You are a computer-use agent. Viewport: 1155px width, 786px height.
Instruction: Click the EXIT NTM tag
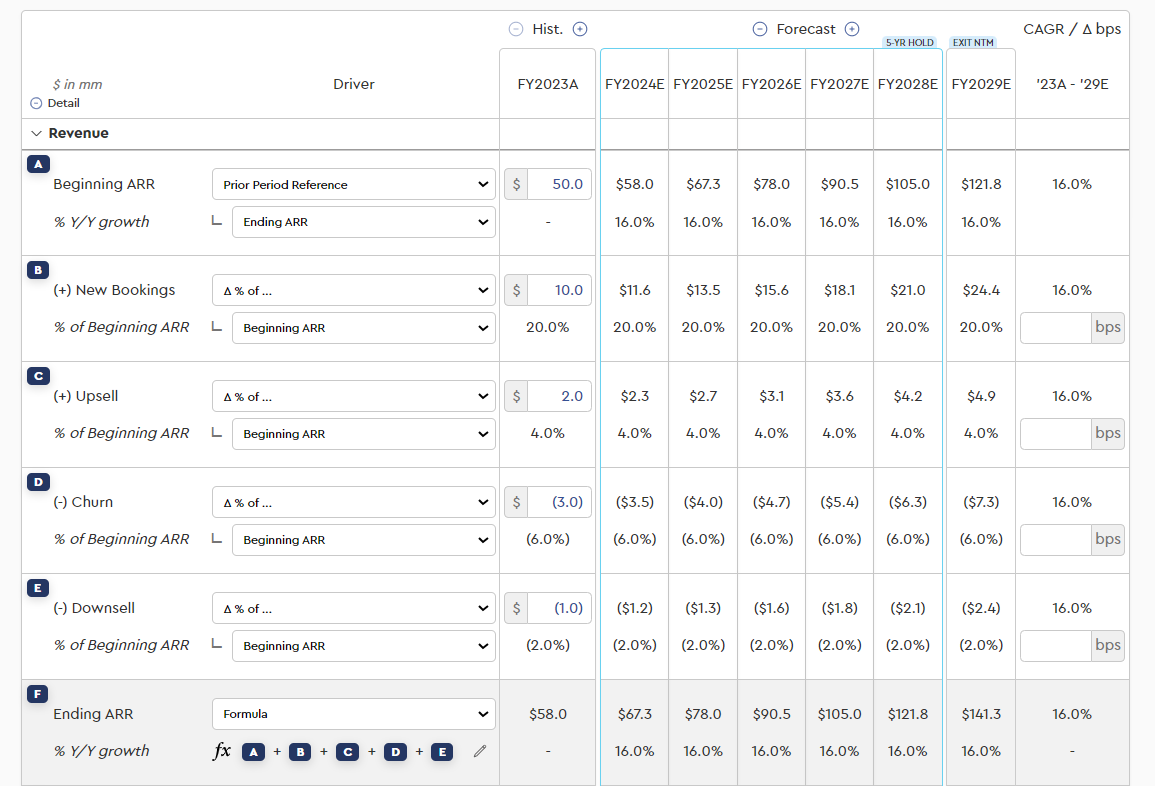click(x=973, y=43)
